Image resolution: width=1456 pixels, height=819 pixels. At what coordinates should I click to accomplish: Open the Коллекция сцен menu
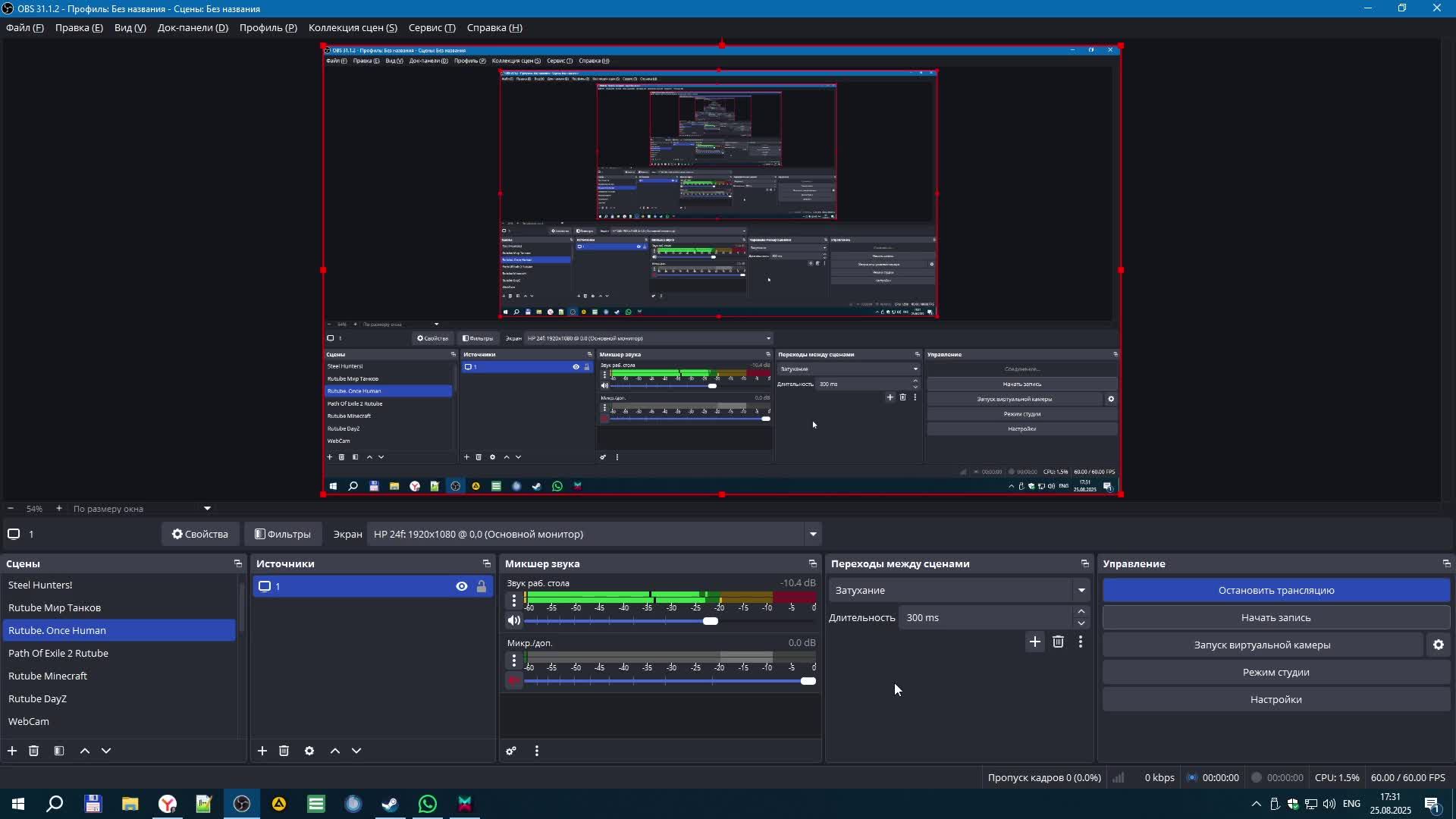pyautogui.click(x=353, y=27)
